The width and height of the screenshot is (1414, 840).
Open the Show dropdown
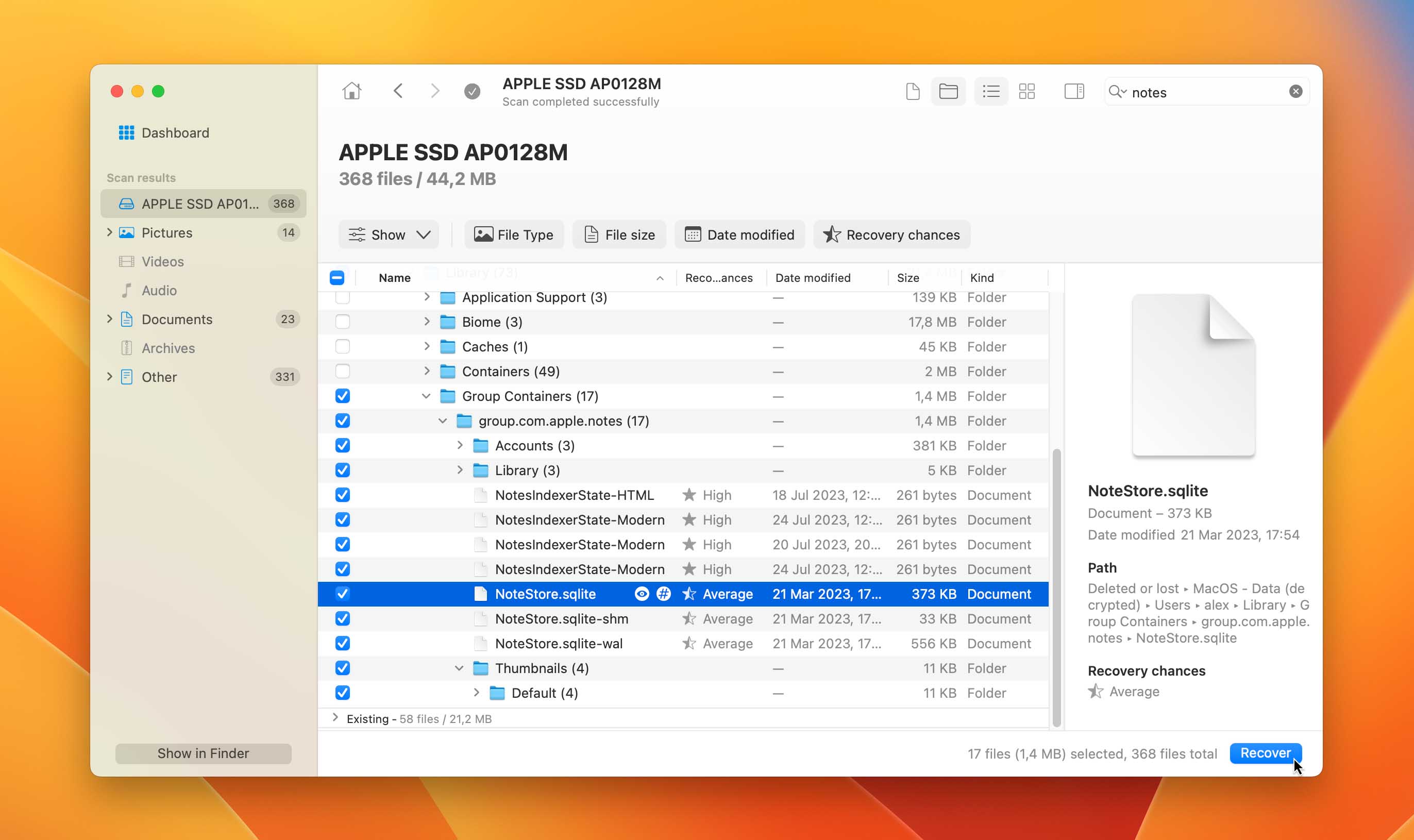pyautogui.click(x=389, y=235)
